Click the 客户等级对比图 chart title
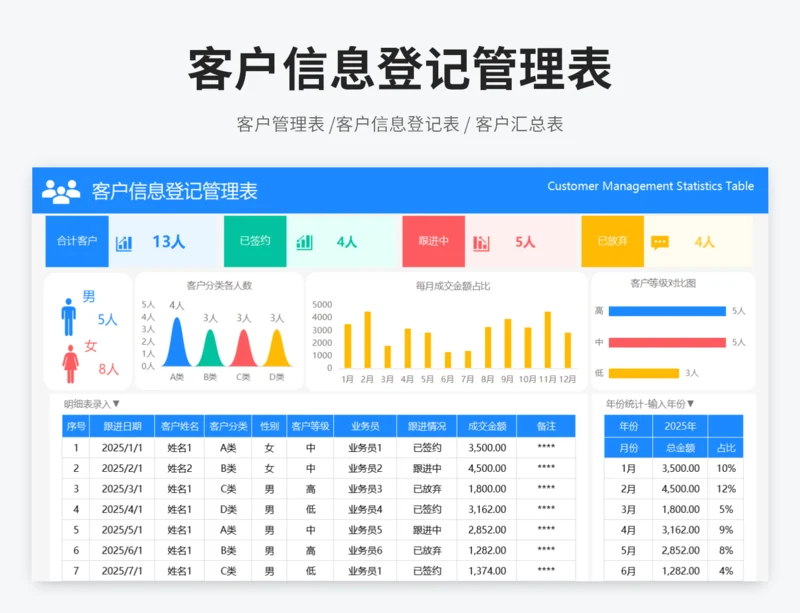The image size is (800, 613). 663,283
